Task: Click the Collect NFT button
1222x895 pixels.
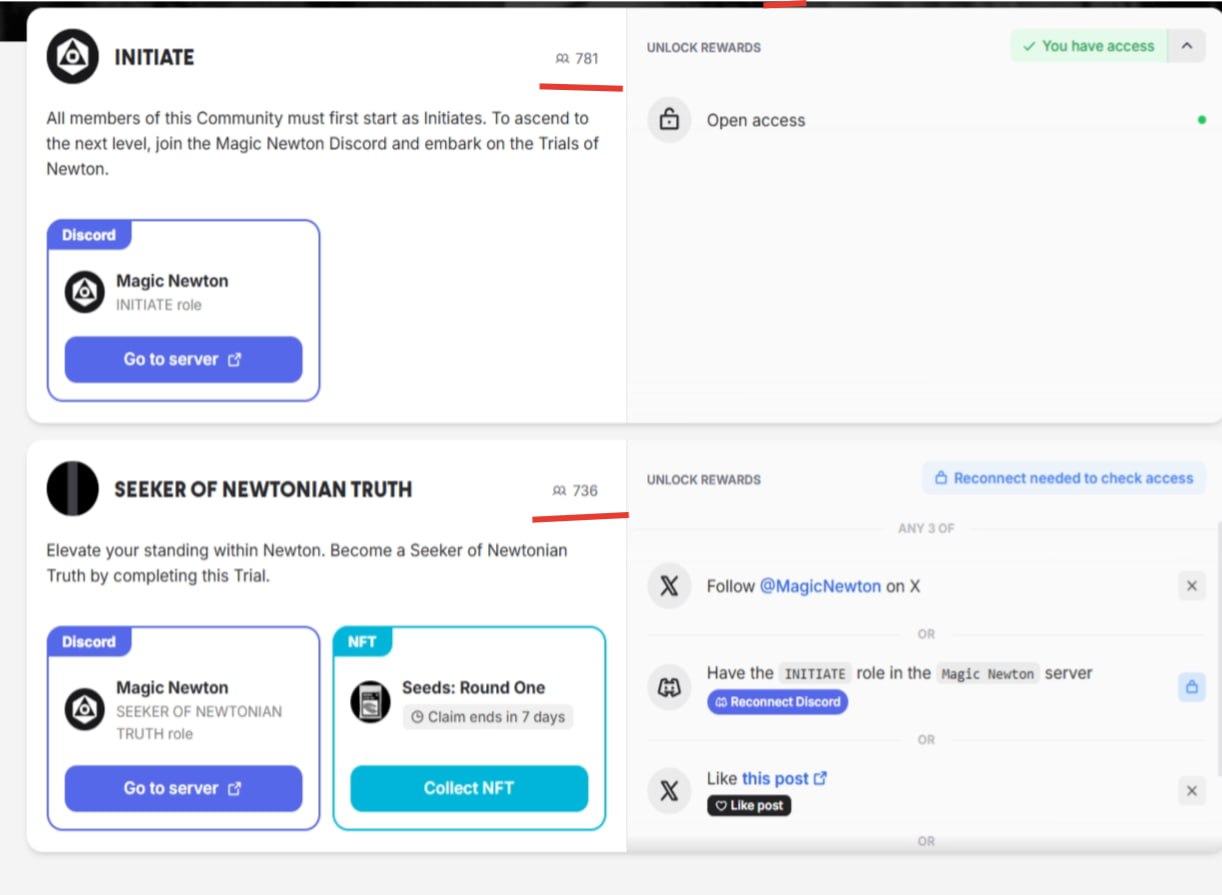Action: tap(469, 788)
